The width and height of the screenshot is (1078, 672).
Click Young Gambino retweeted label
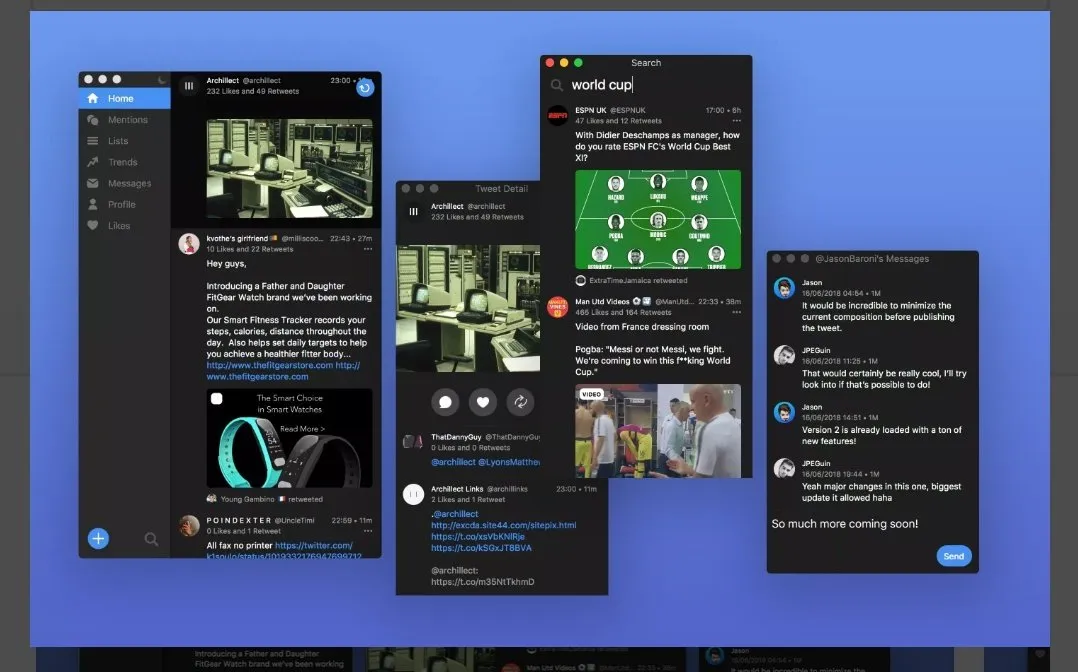[x=265, y=499]
